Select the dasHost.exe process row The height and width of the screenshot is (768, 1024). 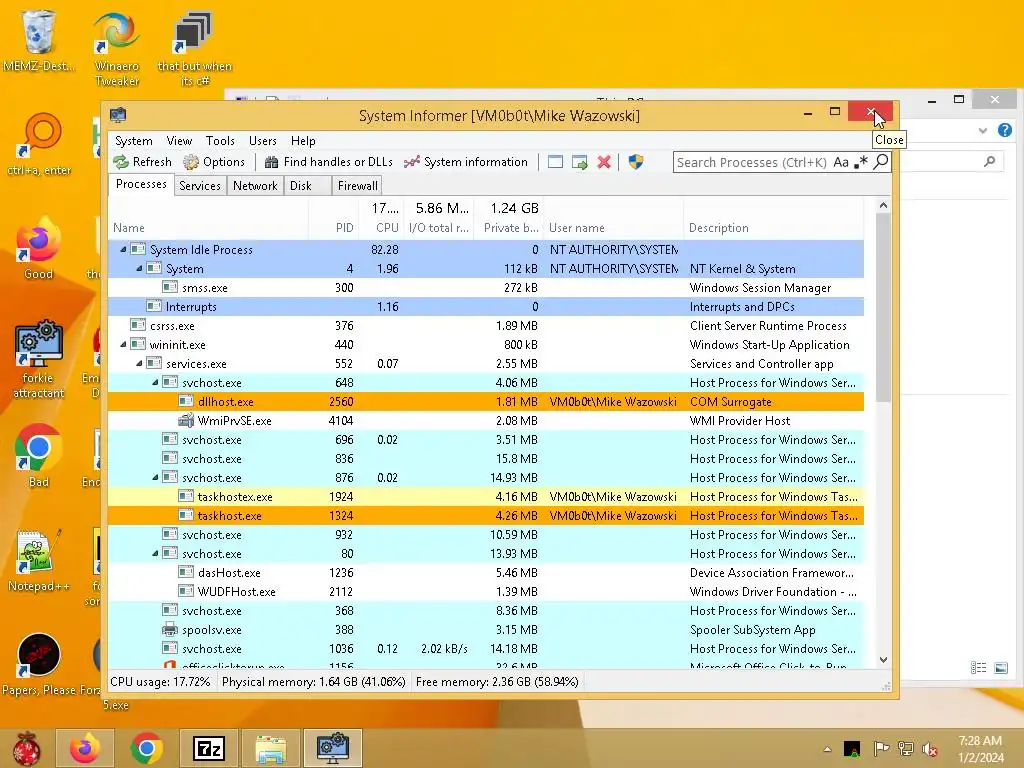coord(486,572)
